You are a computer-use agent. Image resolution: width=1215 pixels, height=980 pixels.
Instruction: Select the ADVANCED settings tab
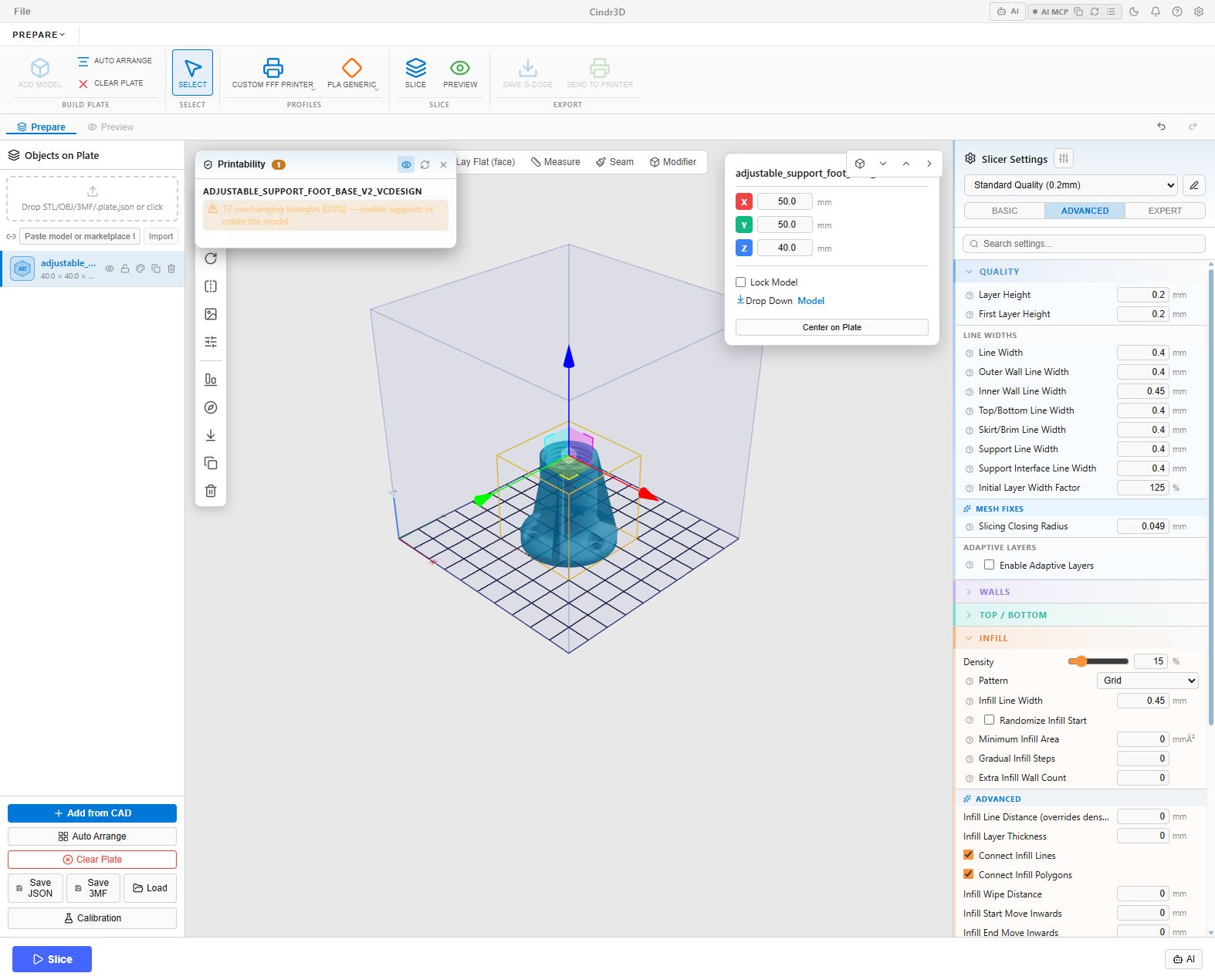click(x=1085, y=211)
